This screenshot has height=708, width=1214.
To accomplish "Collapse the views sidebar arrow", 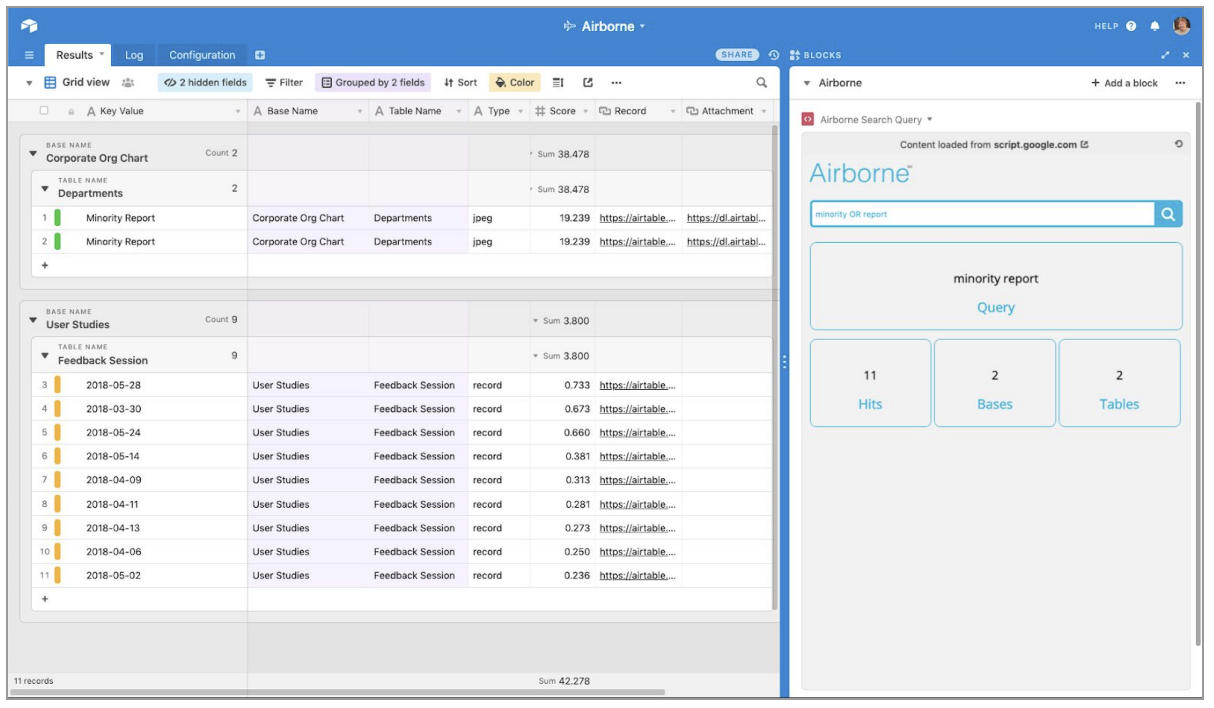I will (x=29, y=83).
